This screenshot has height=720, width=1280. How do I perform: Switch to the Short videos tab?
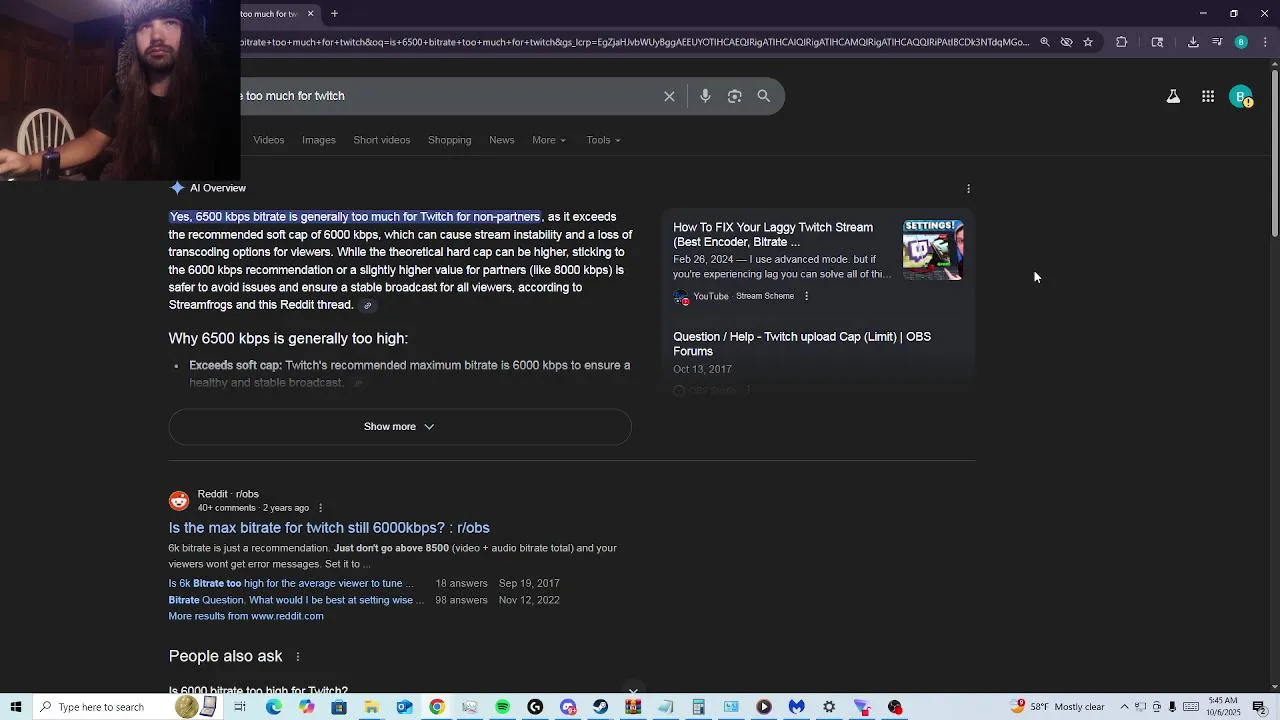pyautogui.click(x=382, y=140)
